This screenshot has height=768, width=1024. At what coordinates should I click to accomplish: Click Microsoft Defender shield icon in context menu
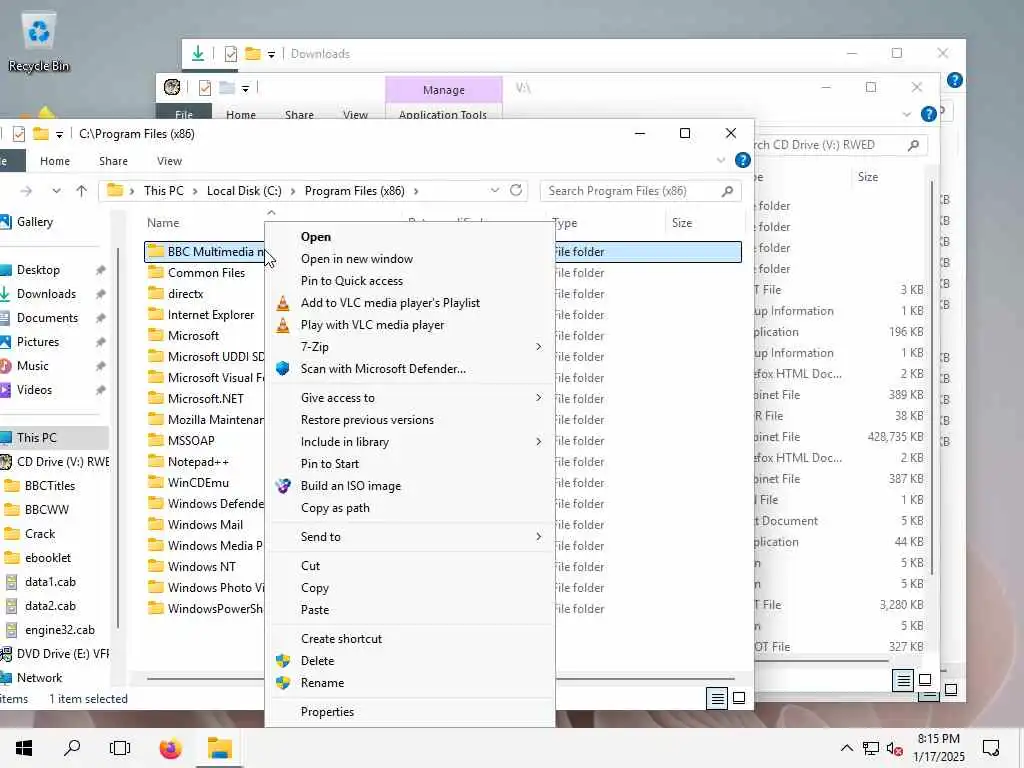[283, 369]
